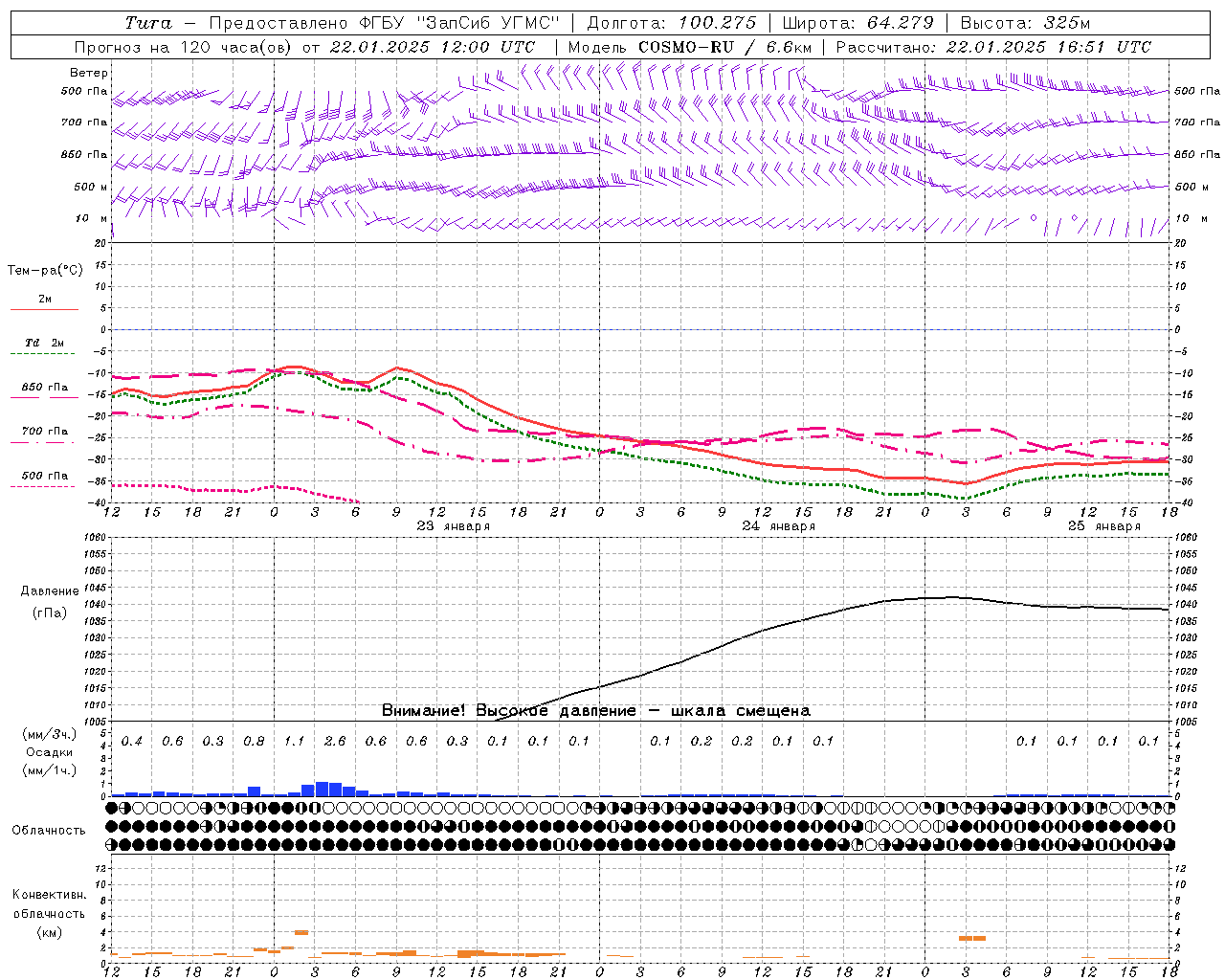This screenshot has width=1225, height=980.
Task: Click the "0.8" three-hour precipitation value
Action: point(254,742)
